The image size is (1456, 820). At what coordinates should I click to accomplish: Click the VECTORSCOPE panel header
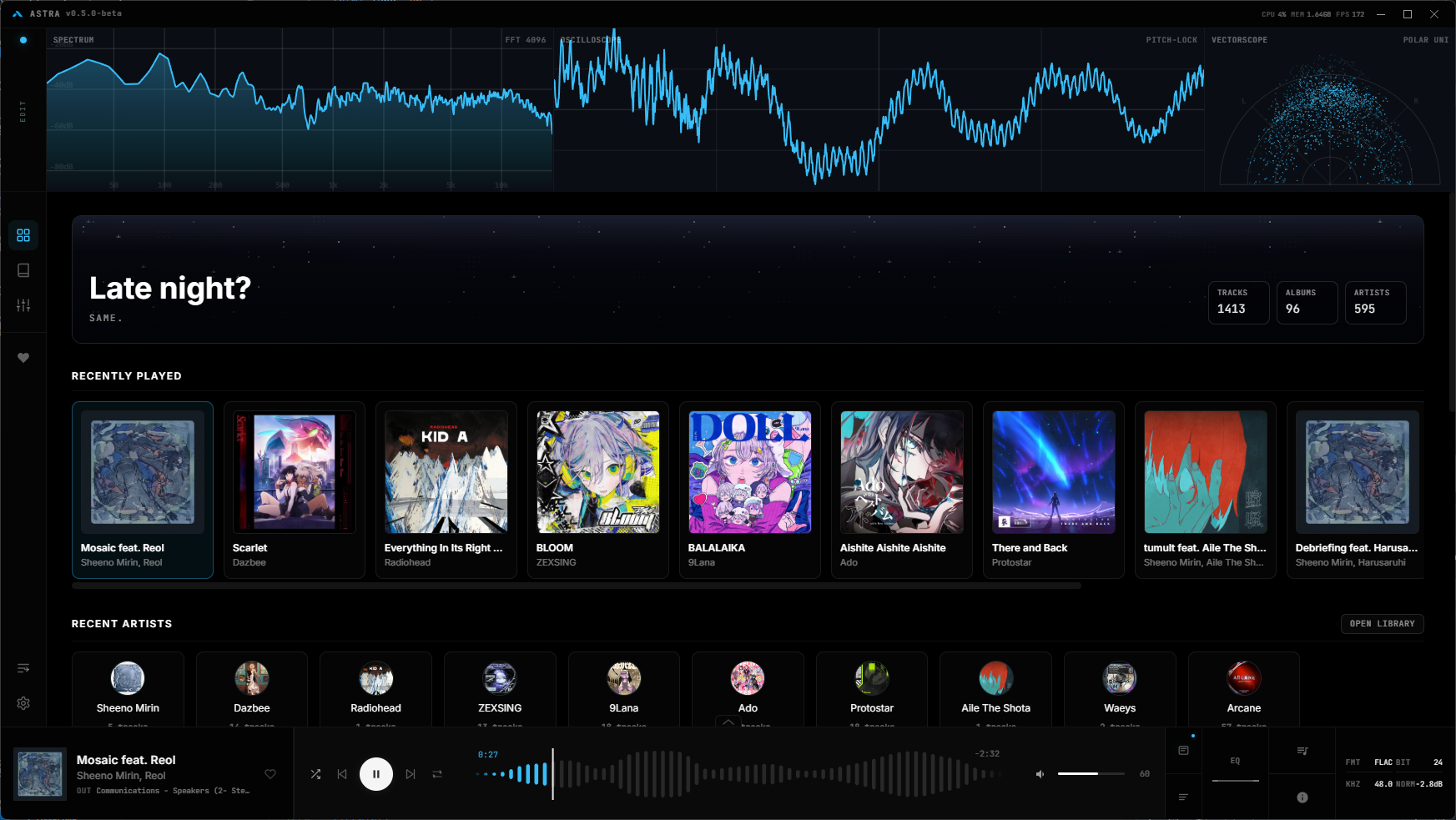pos(1239,39)
